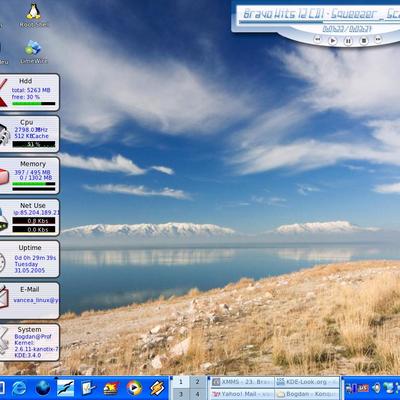Click the red Hdd widget icon

[x=3, y=93]
